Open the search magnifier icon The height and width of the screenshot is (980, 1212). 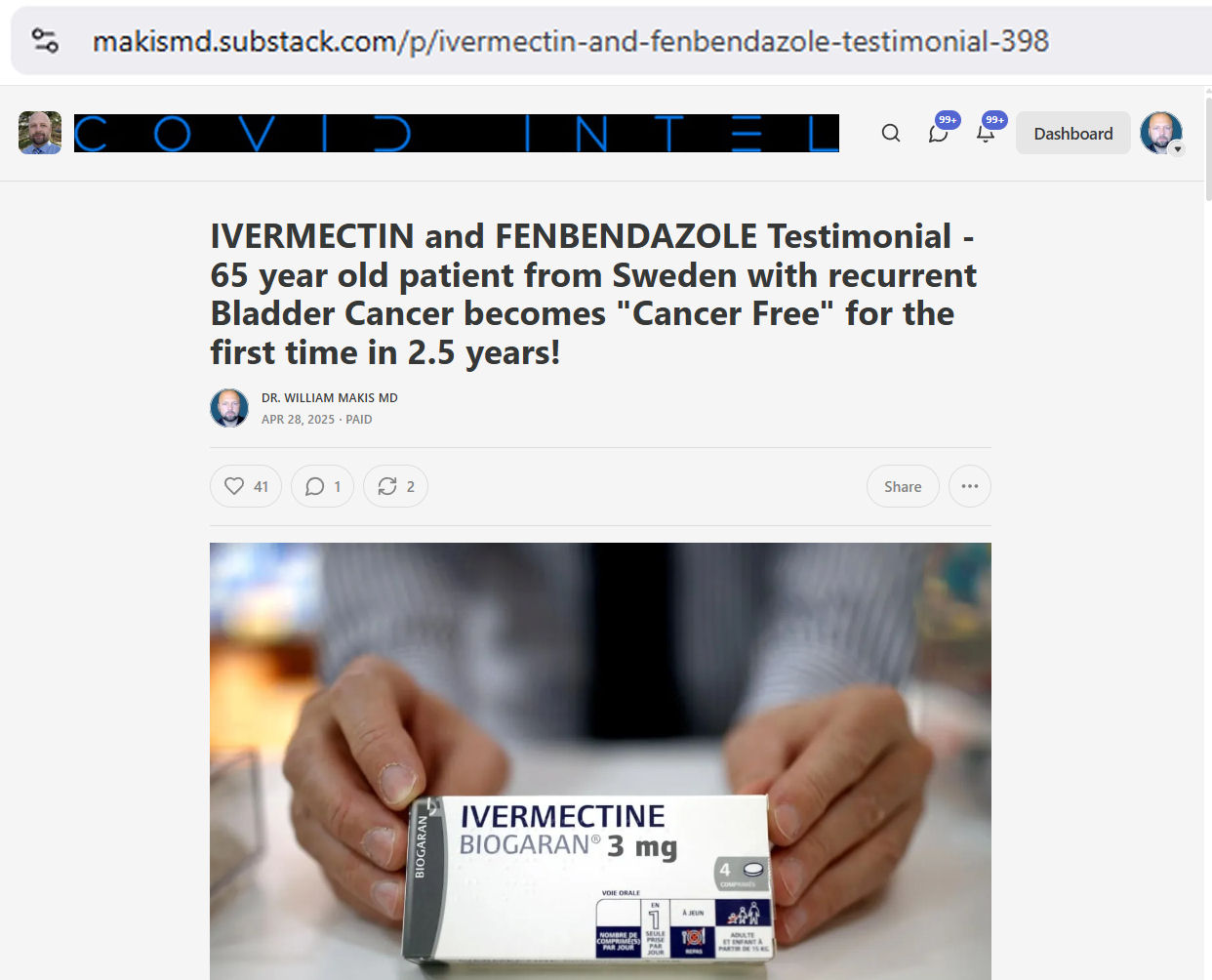tap(891, 133)
